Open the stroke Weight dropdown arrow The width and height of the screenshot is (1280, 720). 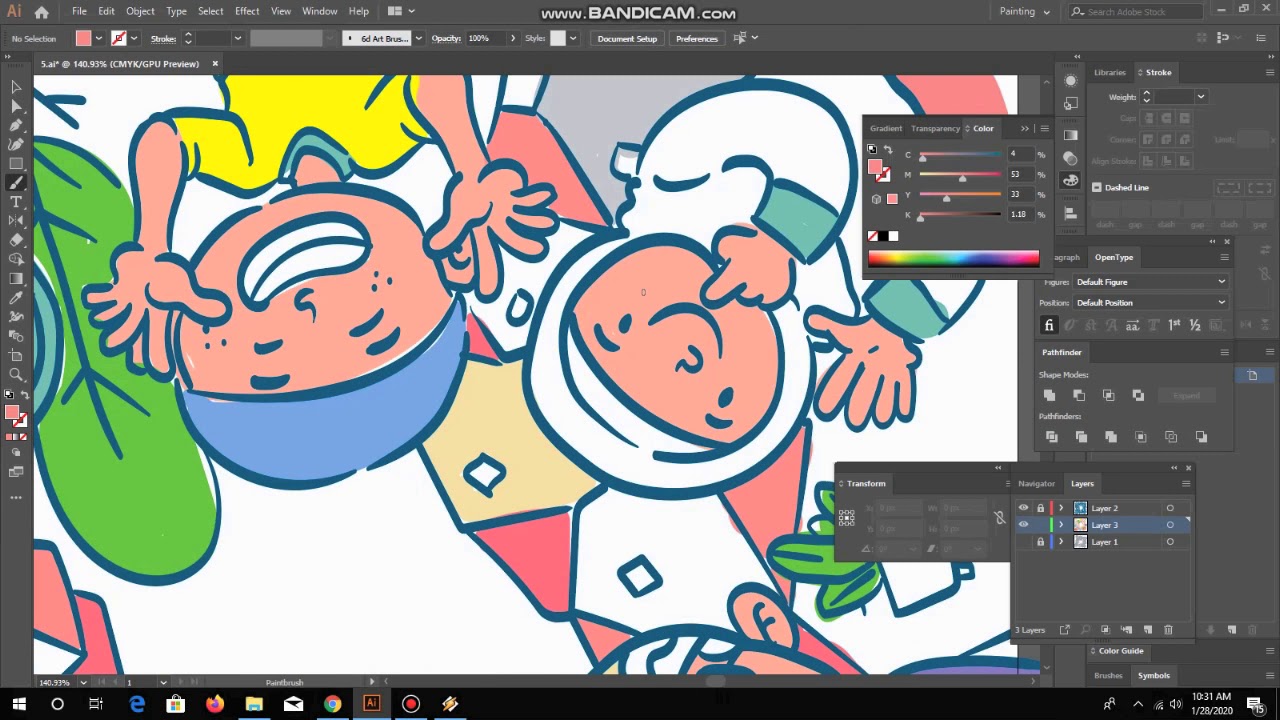click(1200, 97)
